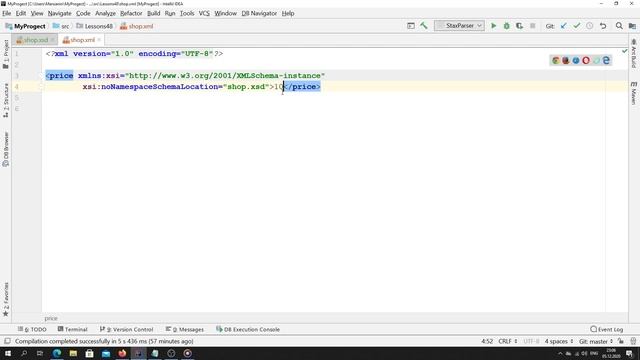
Task: Open the Build menu
Action: [x=153, y=13]
